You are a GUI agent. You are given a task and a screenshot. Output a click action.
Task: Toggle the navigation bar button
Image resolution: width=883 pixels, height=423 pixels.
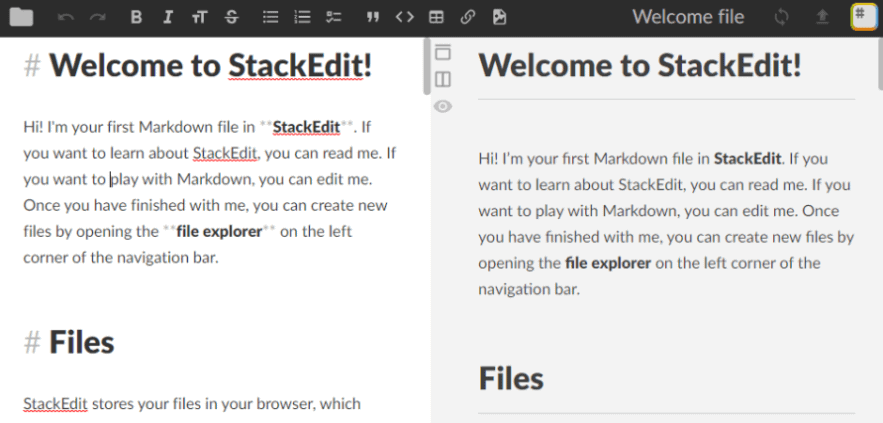[x=443, y=52]
